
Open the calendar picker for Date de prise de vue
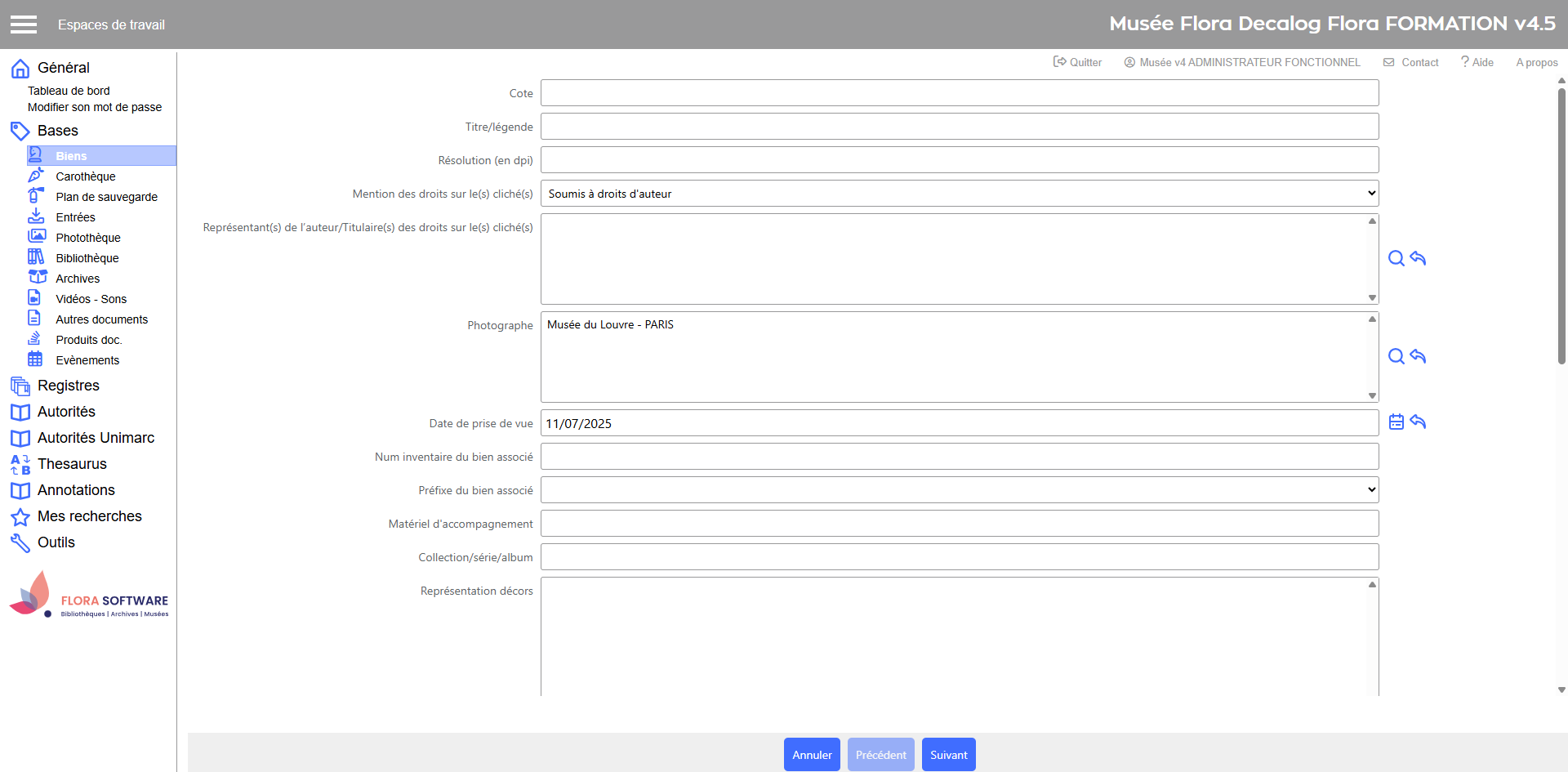click(x=1396, y=422)
